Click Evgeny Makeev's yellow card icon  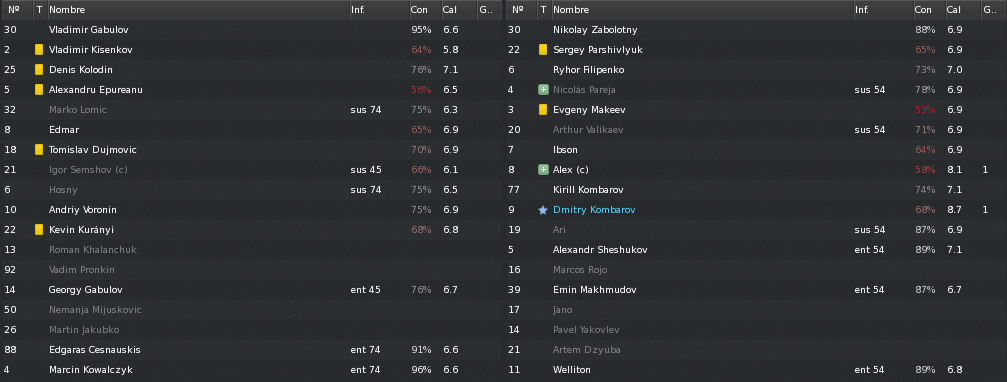[x=543, y=110]
